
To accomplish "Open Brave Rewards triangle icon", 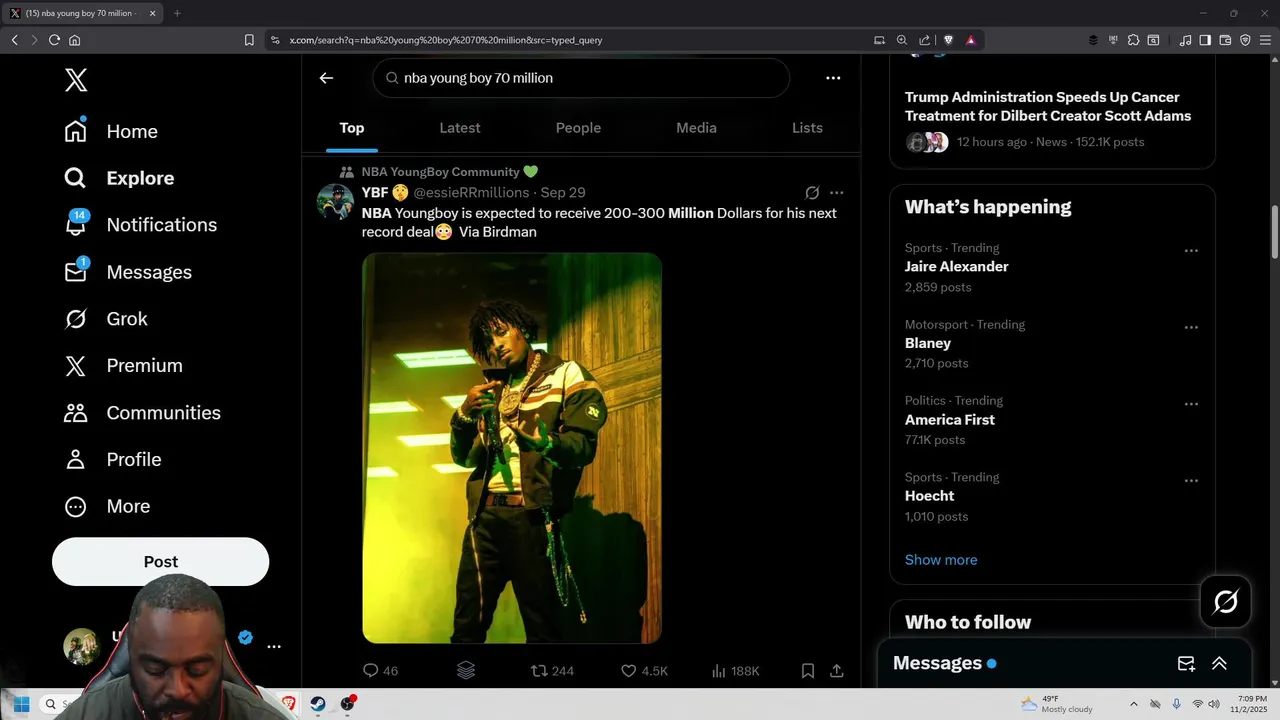I will (x=970, y=40).
